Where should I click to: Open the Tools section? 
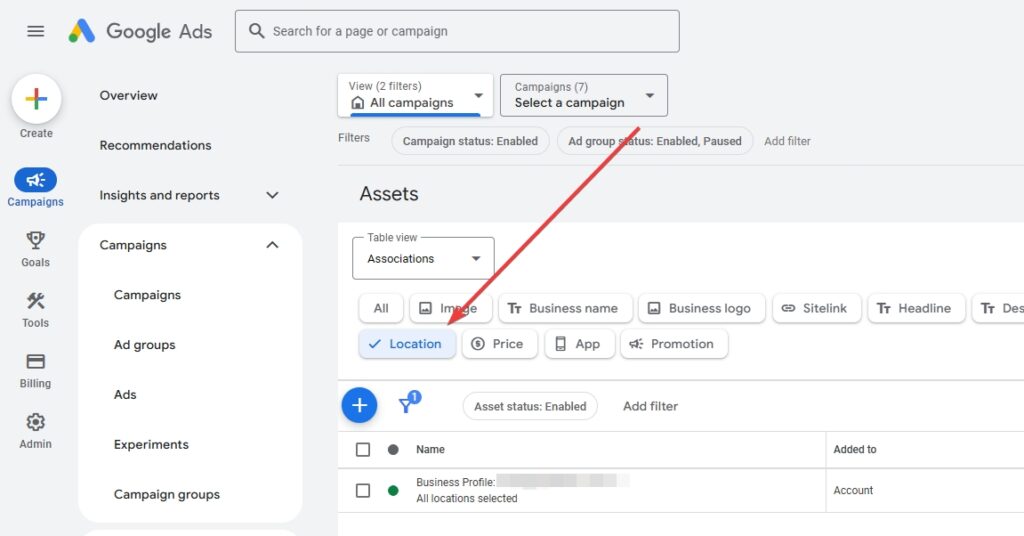point(35,309)
